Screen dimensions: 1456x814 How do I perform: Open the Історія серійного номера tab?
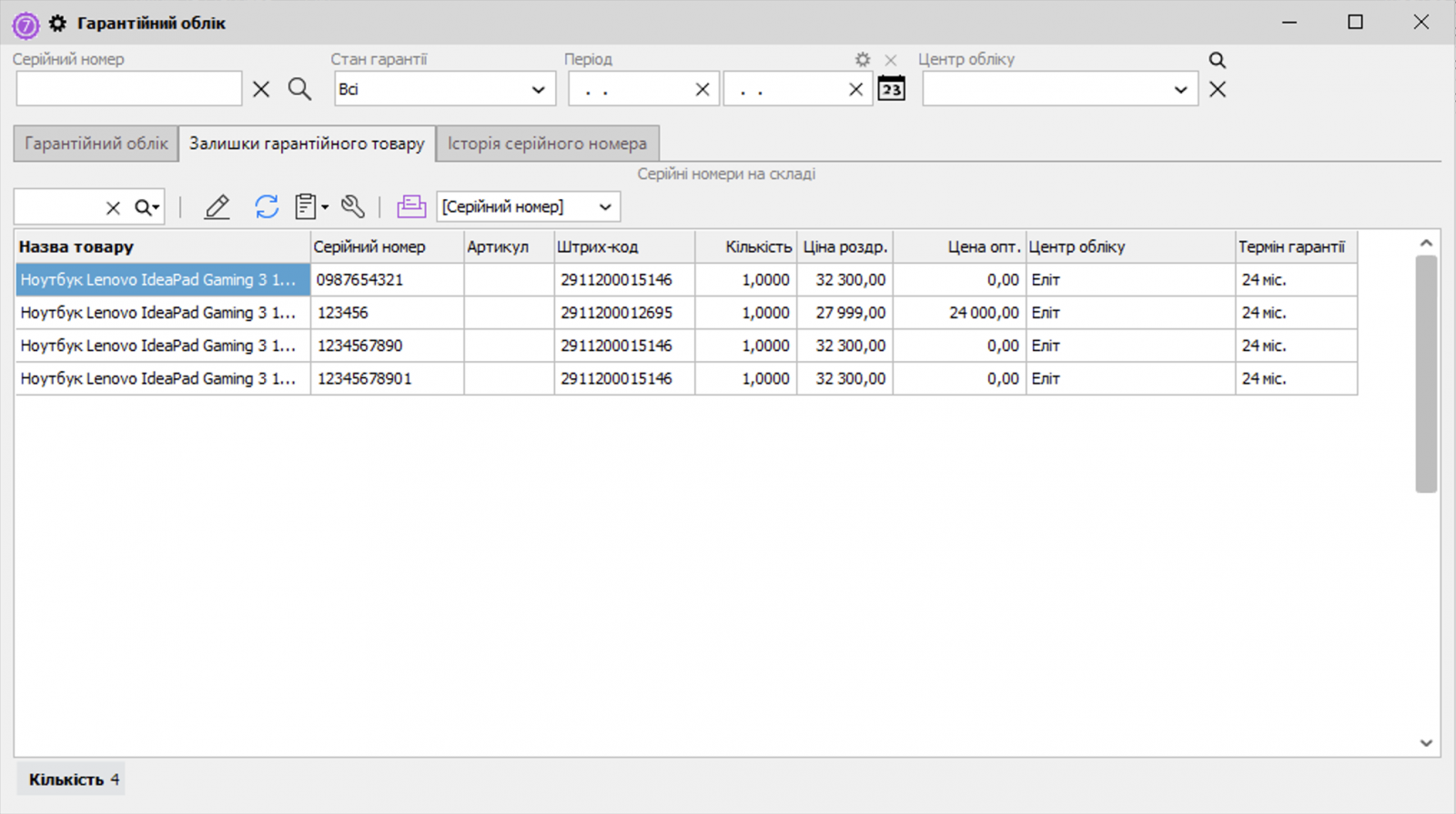click(x=547, y=144)
